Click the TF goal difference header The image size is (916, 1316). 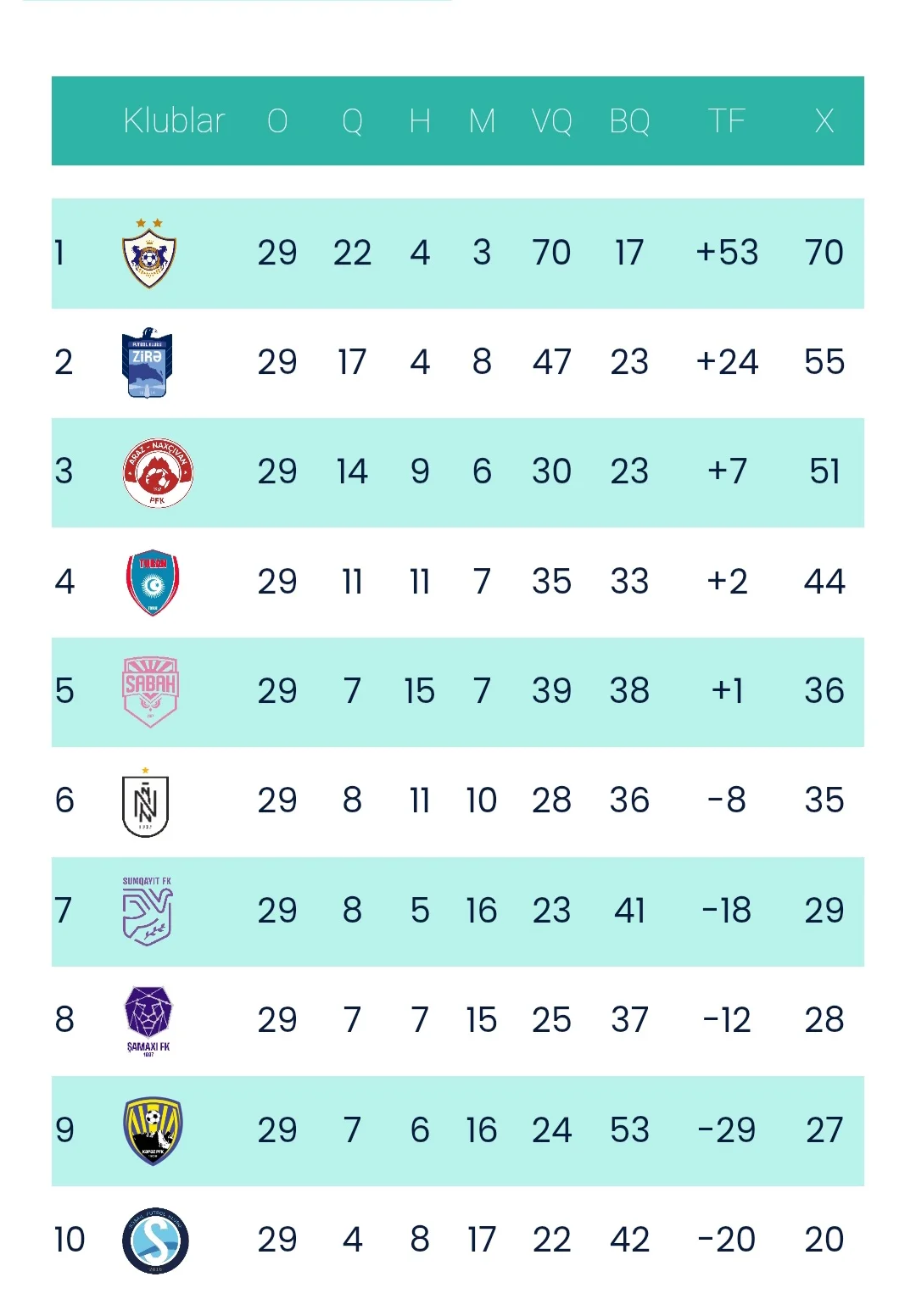(x=727, y=120)
